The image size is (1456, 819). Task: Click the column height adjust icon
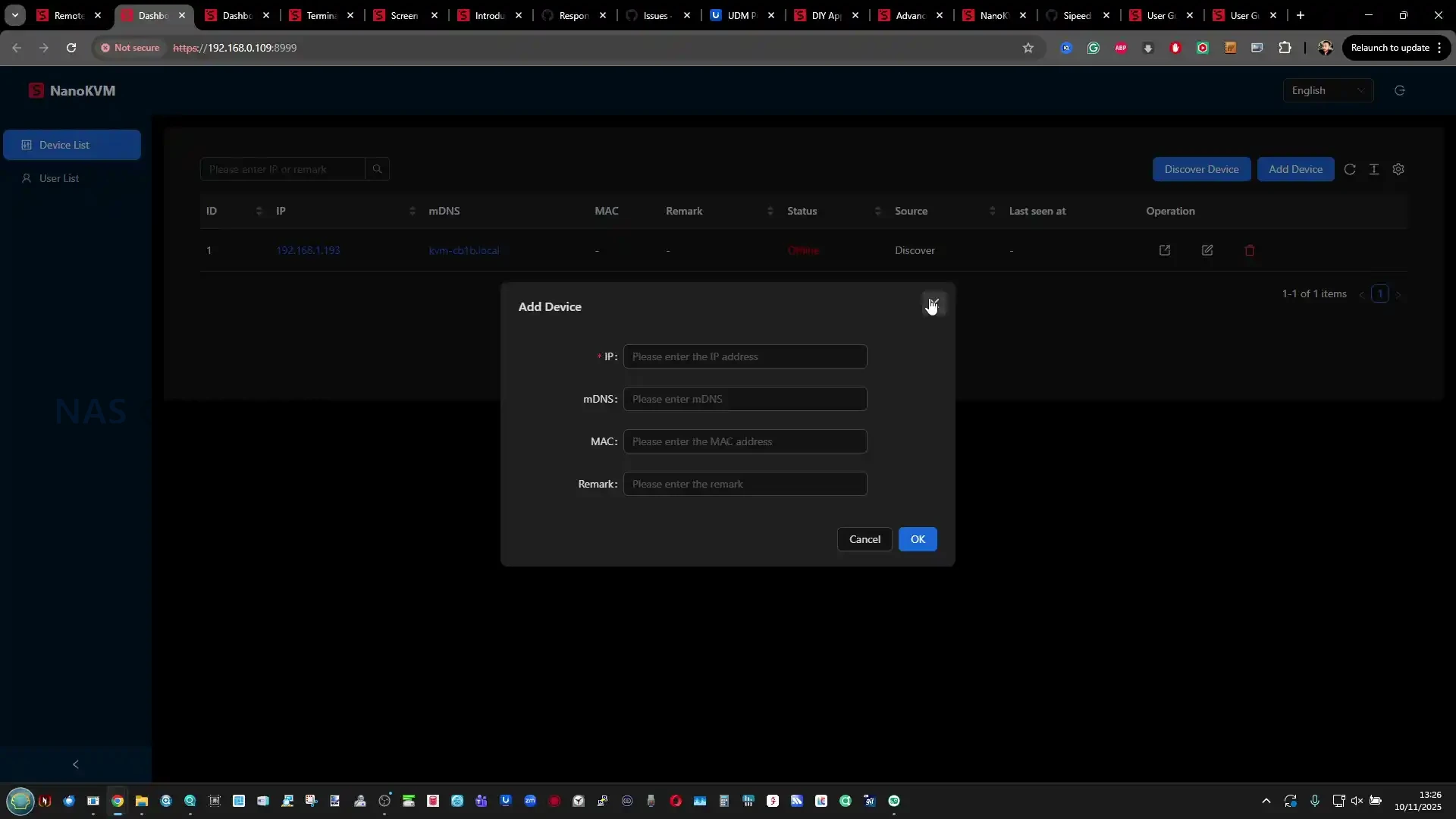(1374, 169)
